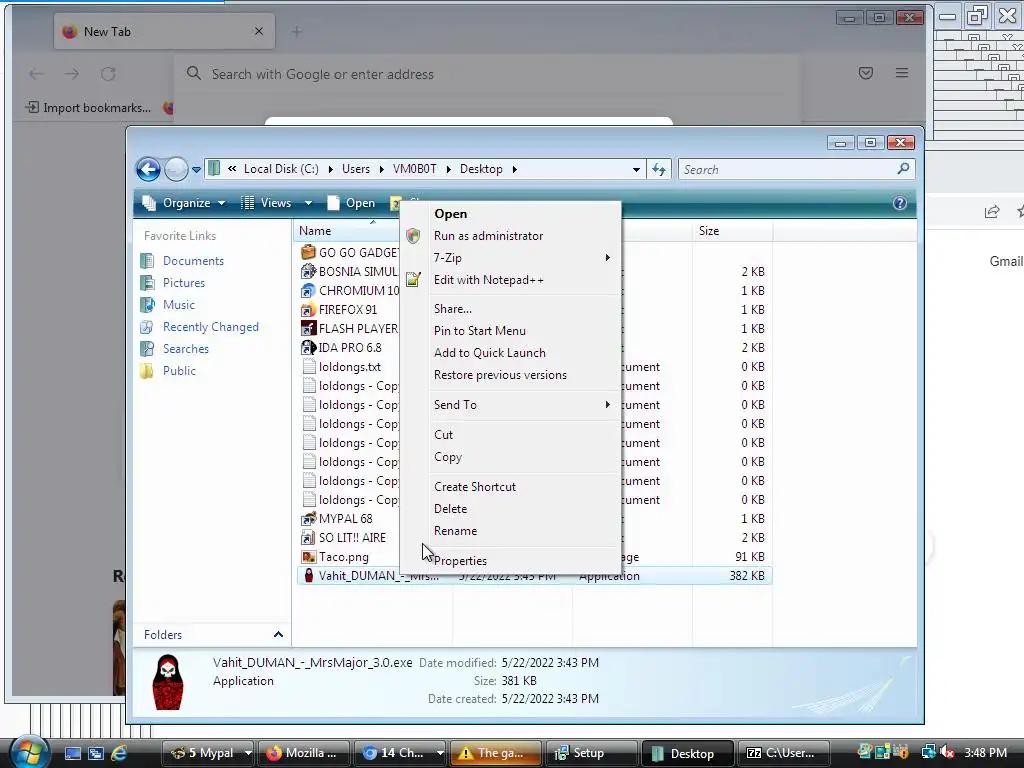This screenshot has width=1024, height=768.
Task: Select Taco.png image file icon
Action: (308, 556)
